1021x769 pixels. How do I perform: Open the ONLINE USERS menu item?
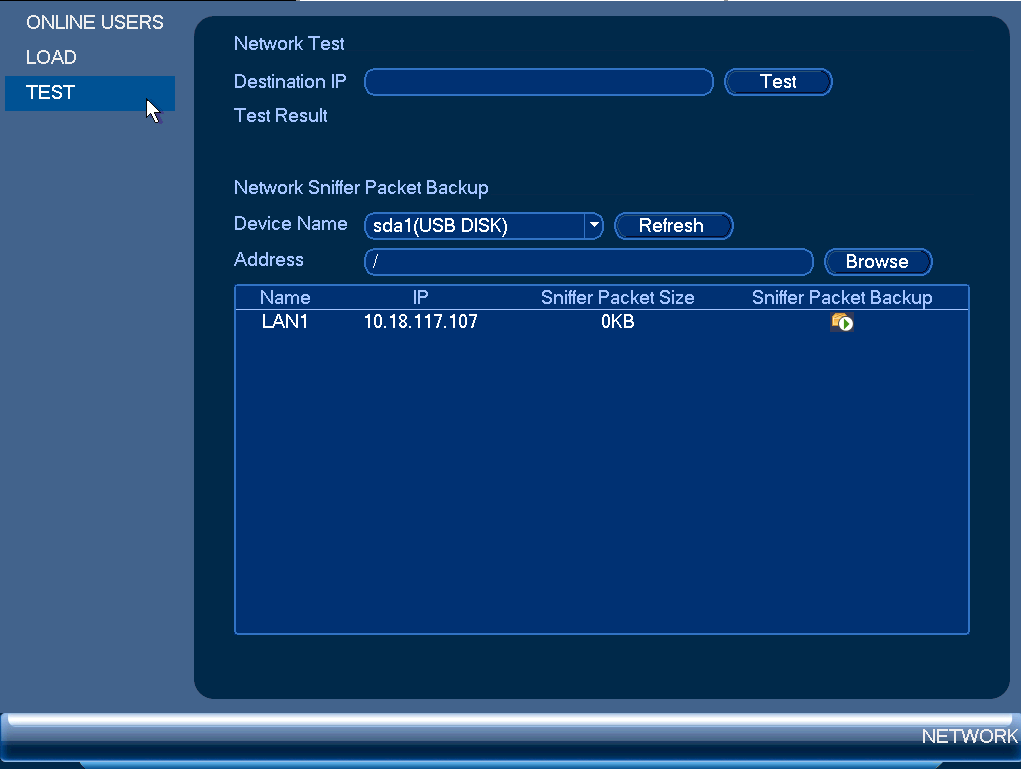coord(94,22)
